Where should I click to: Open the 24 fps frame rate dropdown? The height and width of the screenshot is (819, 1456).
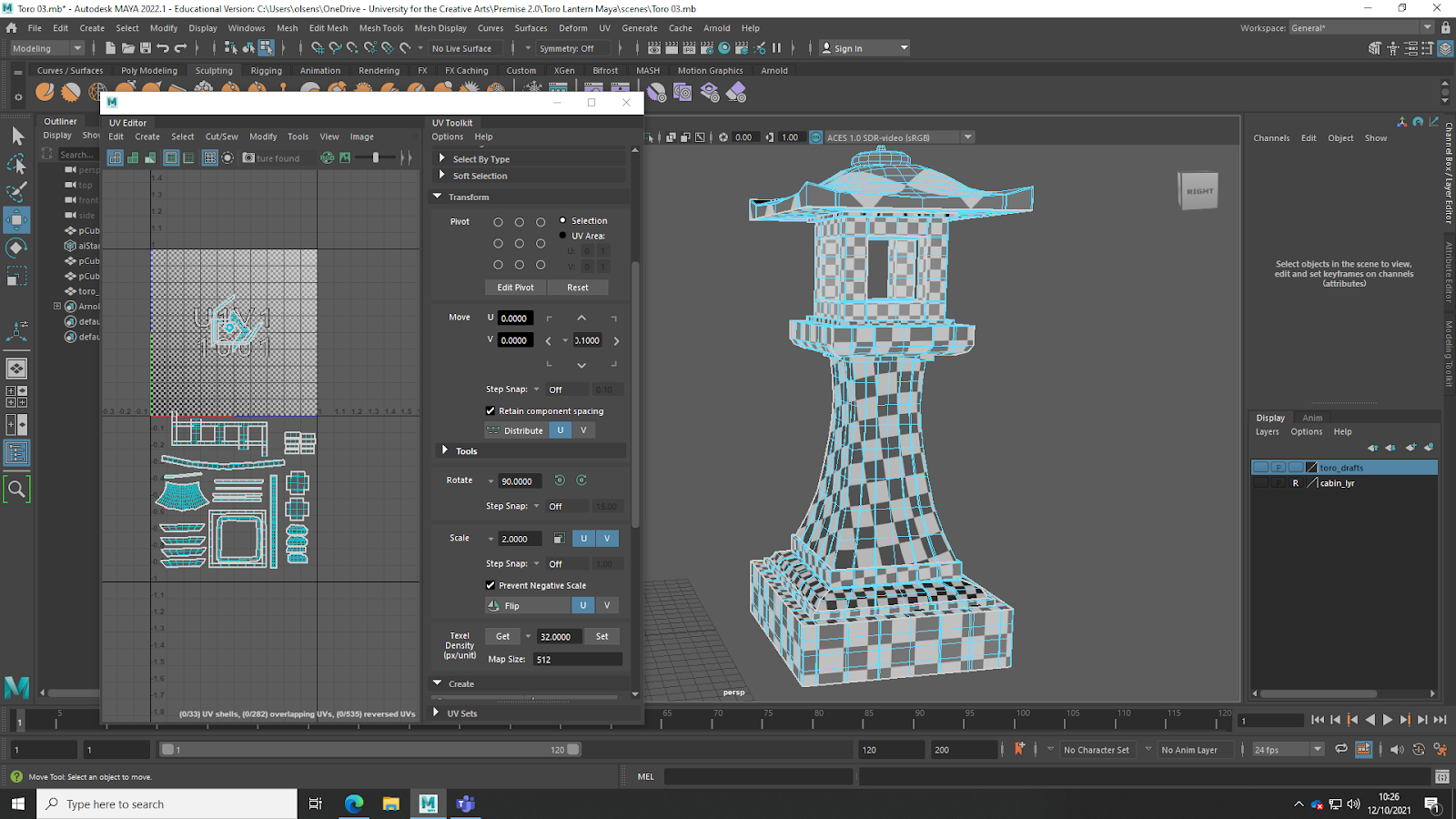(1287, 750)
